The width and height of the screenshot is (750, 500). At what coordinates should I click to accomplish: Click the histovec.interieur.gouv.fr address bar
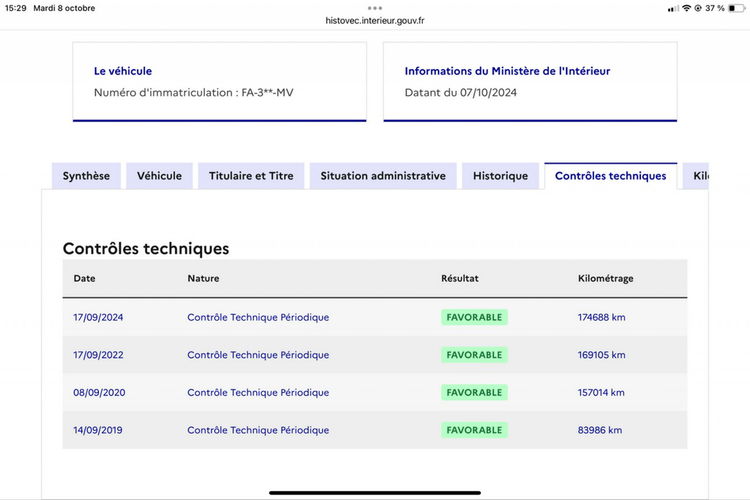[375, 19]
